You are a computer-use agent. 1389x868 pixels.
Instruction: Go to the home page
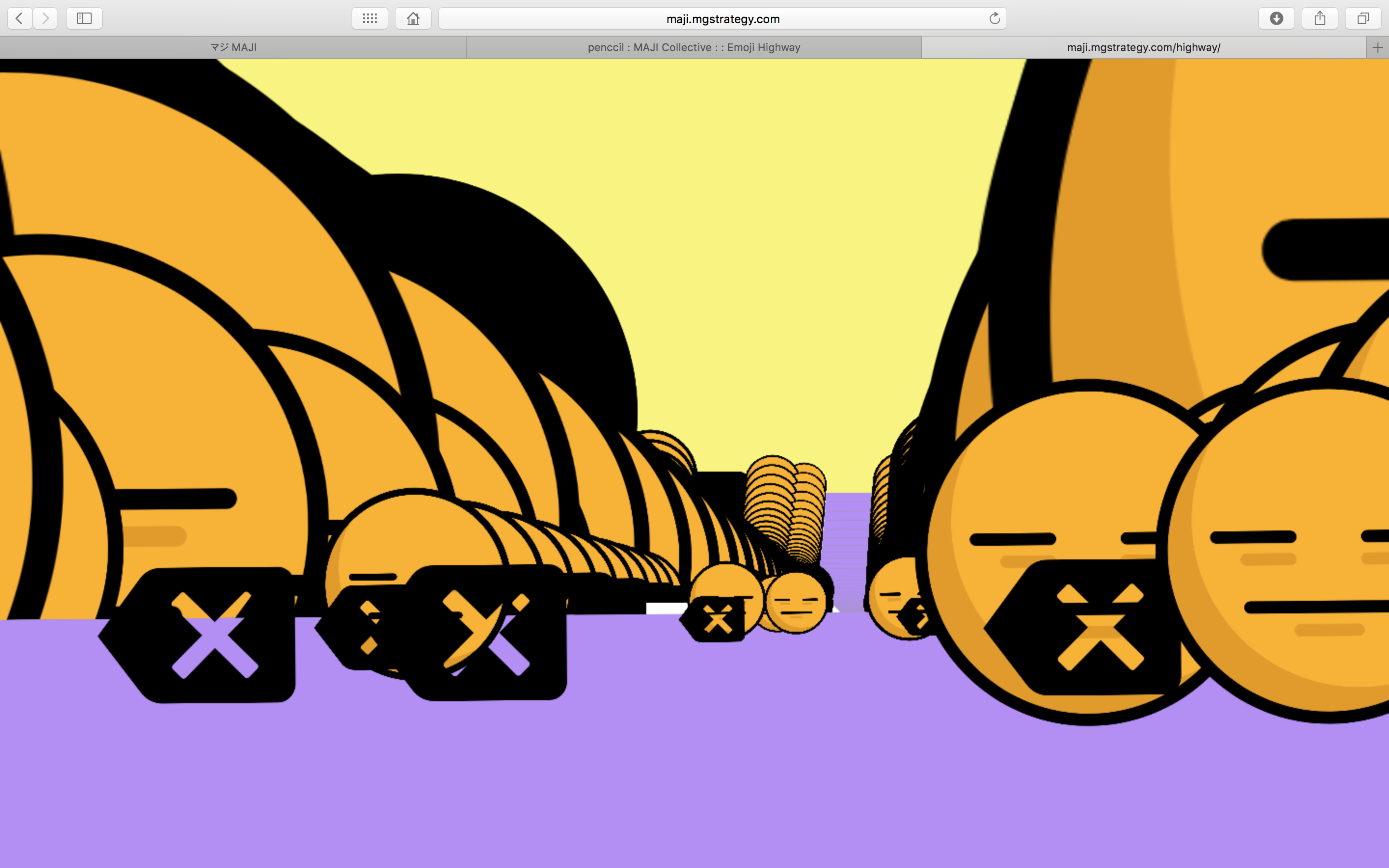click(413, 18)
